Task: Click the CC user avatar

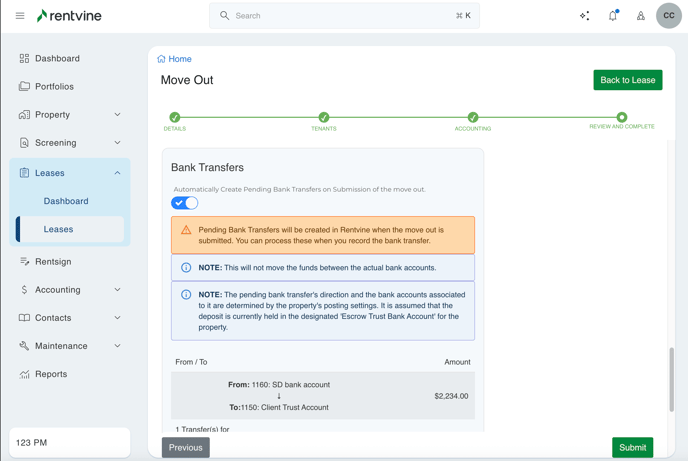Action: (x=668, y=16)
